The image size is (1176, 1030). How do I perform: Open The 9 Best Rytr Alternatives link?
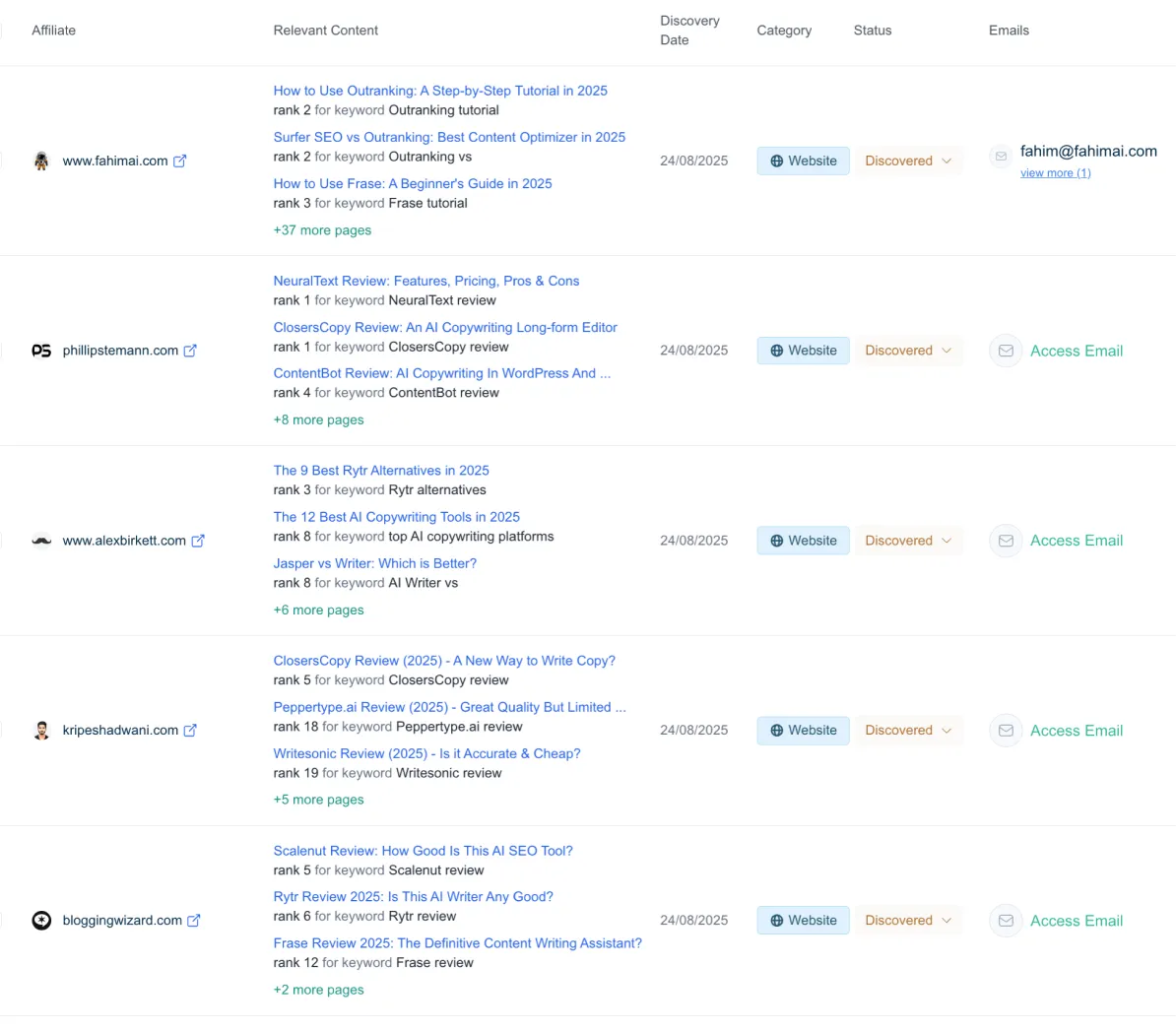[x=381, y=471]
